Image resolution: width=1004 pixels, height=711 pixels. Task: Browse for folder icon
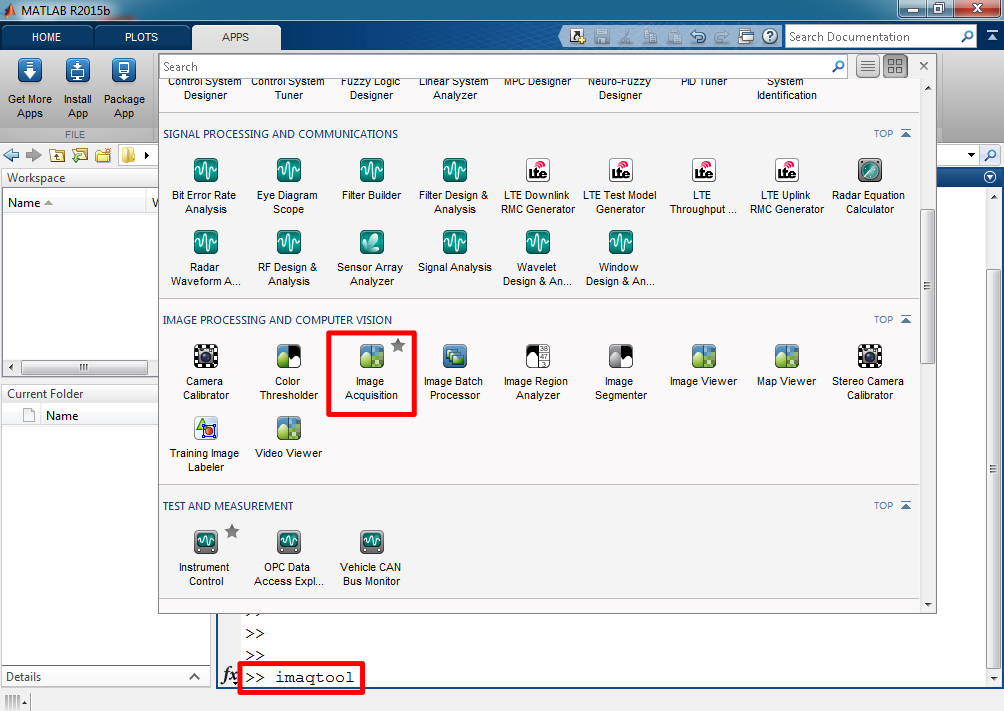tap(79, 155)
